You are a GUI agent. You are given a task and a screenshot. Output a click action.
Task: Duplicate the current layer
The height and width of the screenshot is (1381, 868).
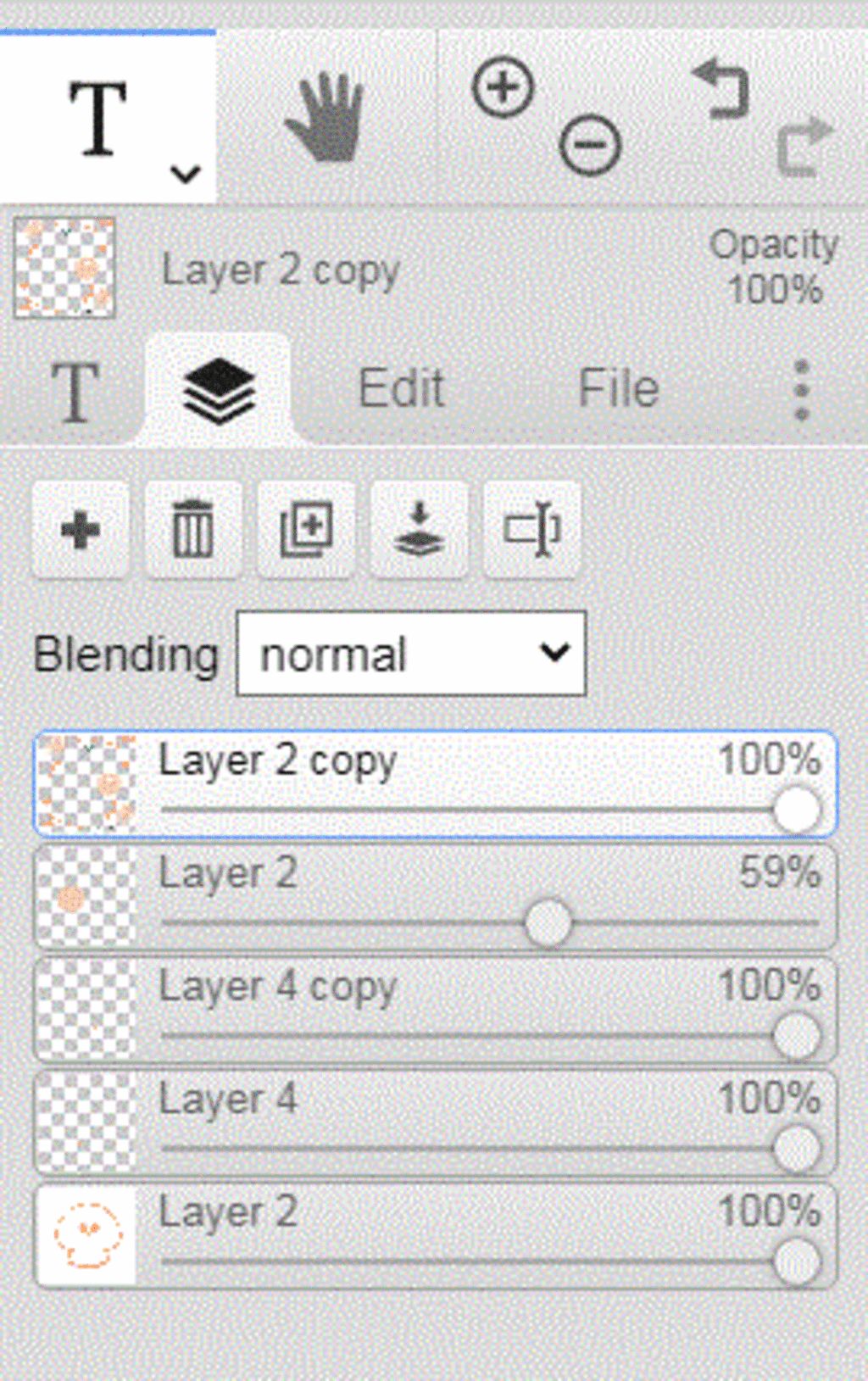(x=306, y=531)
